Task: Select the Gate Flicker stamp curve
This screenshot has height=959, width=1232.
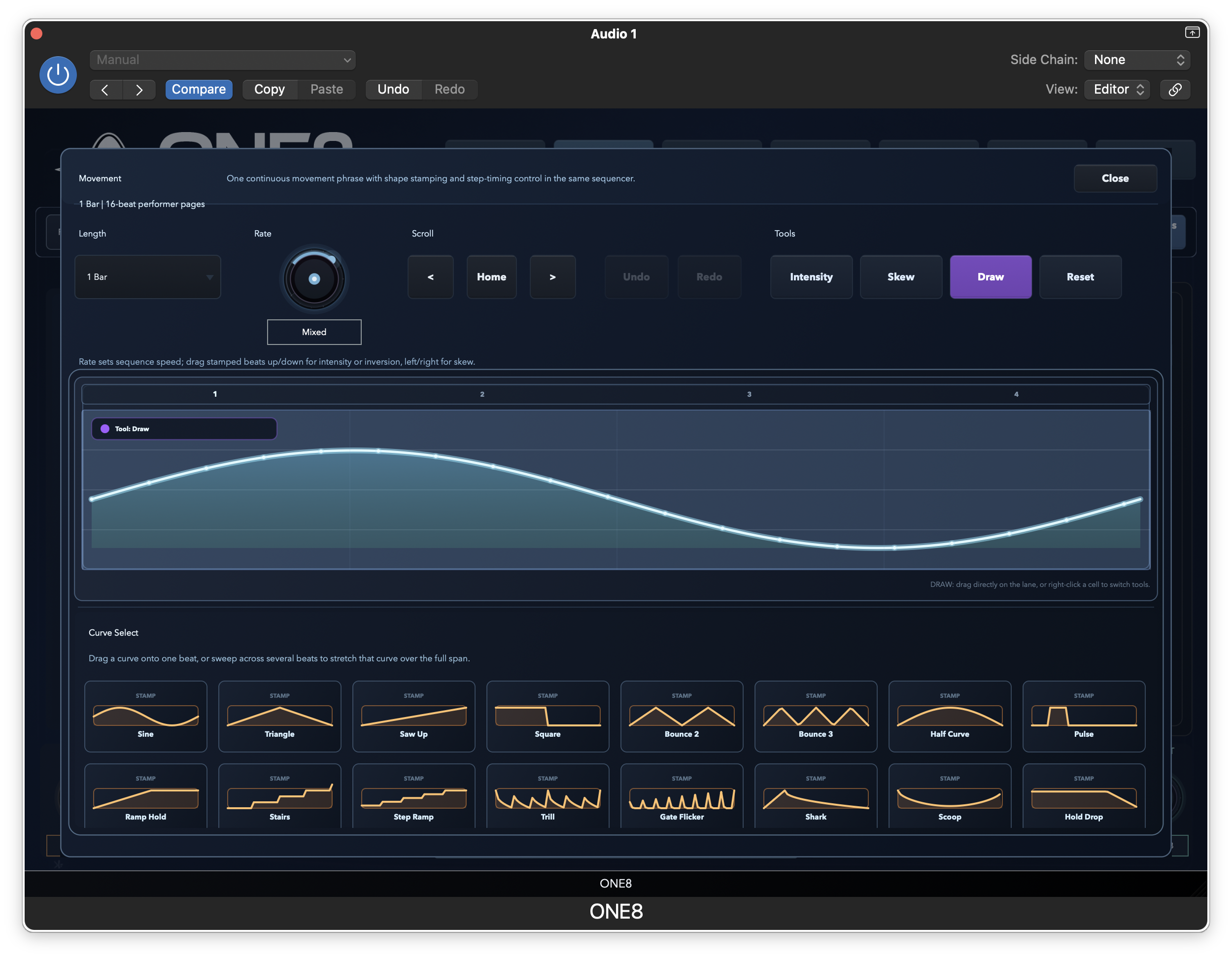Action: [682, 796]
